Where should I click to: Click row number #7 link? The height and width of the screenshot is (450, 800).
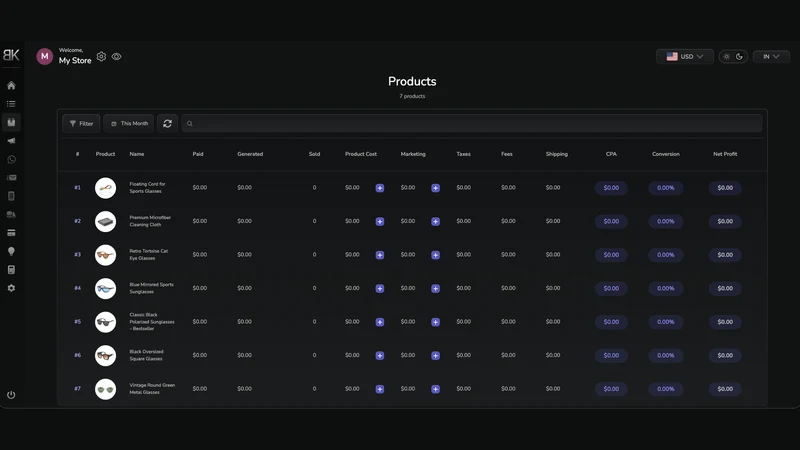[78, 389]
